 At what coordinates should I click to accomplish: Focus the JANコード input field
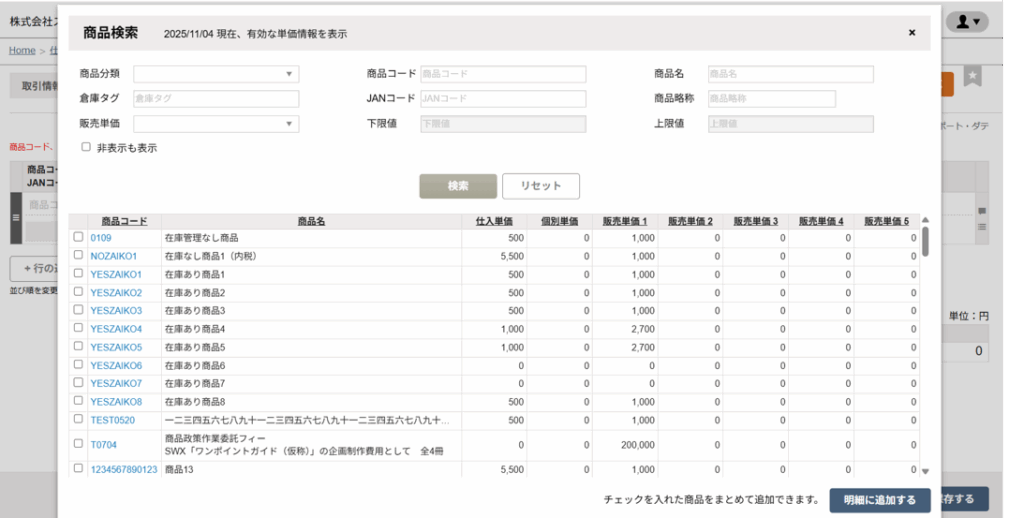[502, 99]
